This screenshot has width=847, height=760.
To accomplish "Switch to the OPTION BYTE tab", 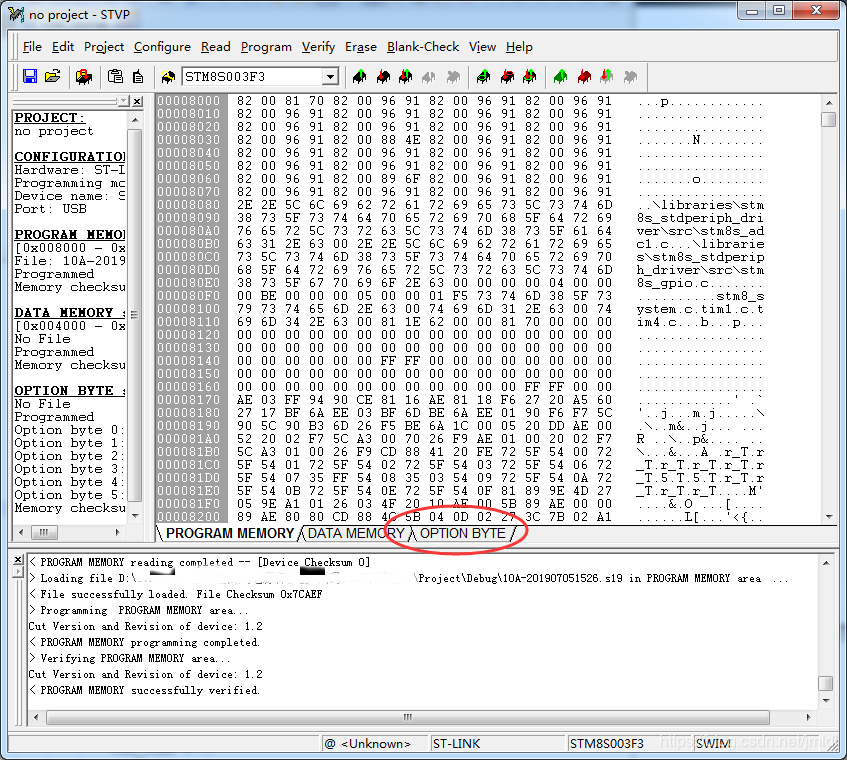I will pyautogui.click(x=463, y=533).
